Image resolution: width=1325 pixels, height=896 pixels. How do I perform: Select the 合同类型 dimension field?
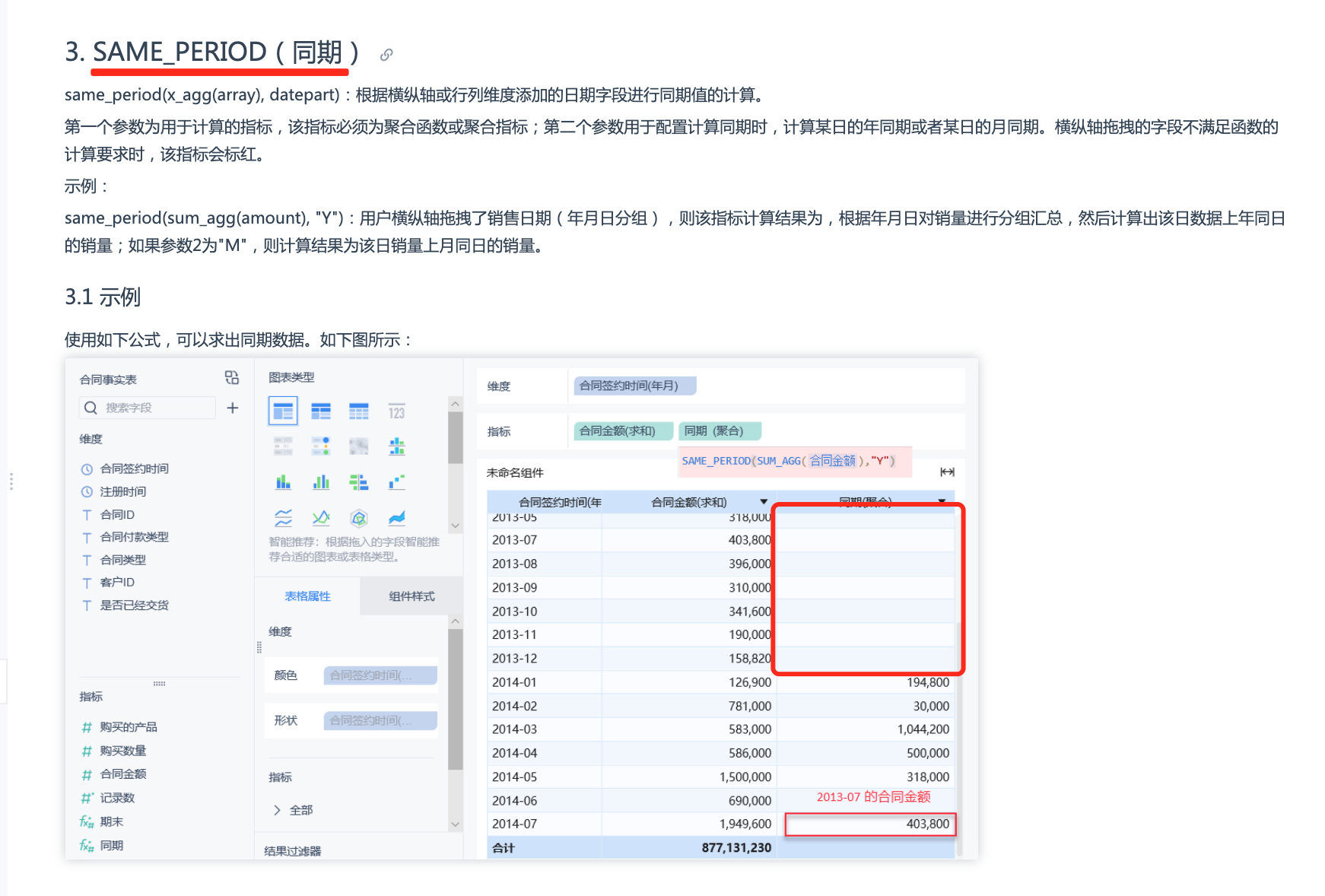[x=122, y=560]
